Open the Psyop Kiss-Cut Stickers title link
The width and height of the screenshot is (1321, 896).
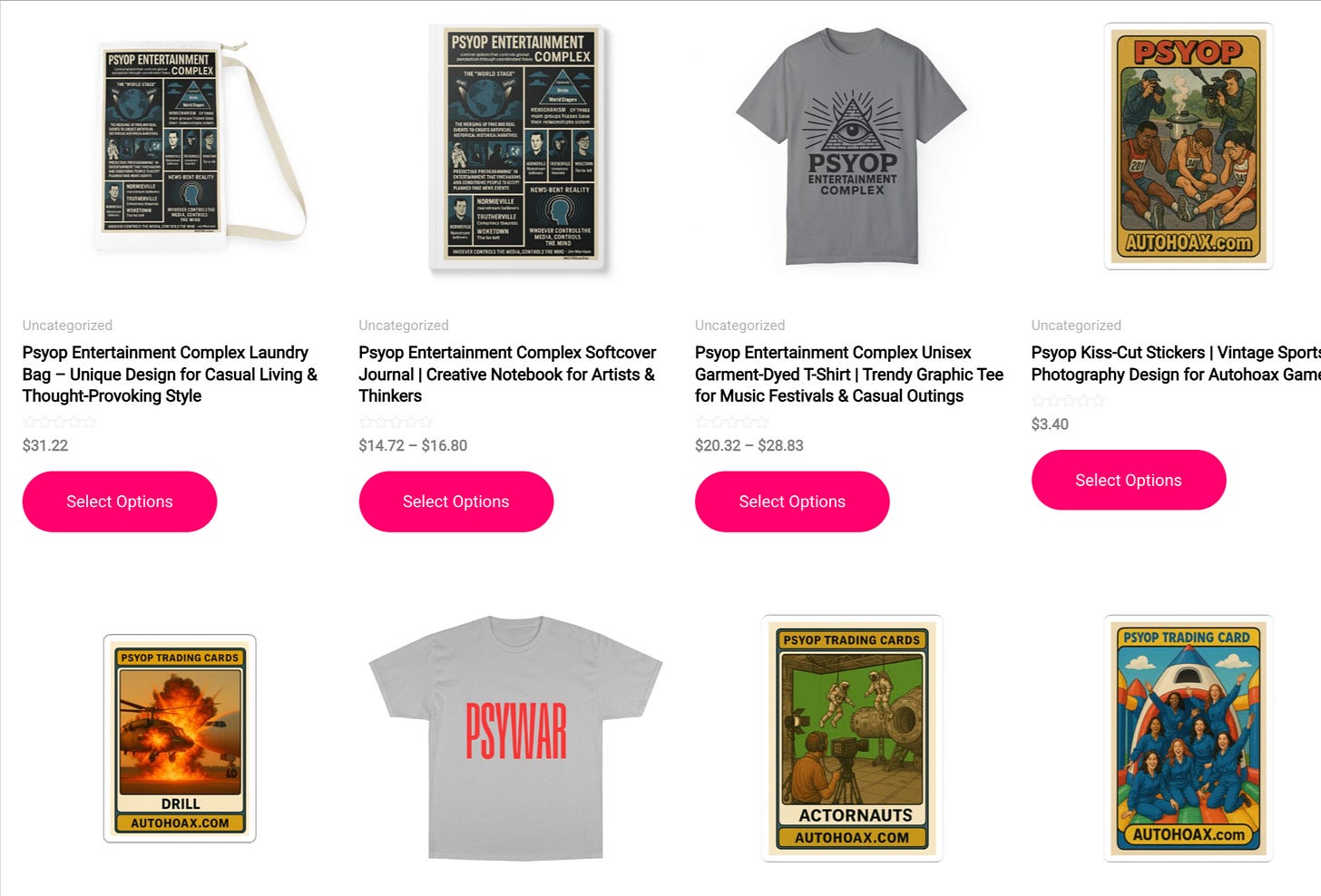pos(1176,364)
